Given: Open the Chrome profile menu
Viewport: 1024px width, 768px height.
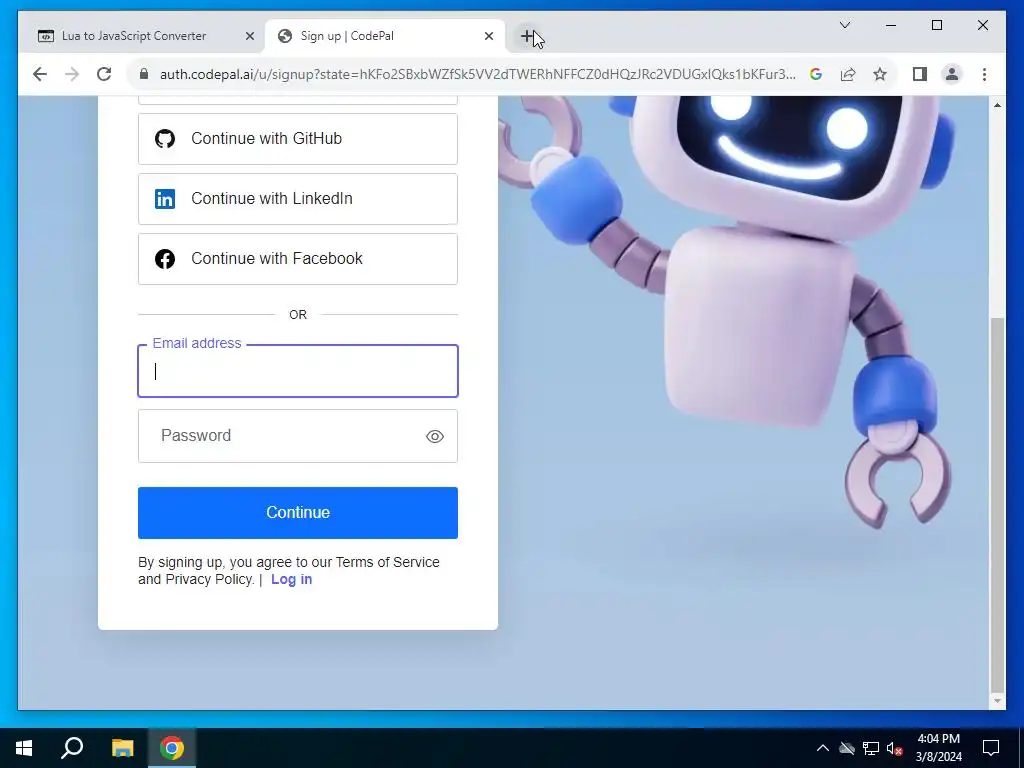Looking at the screenshot, I should click(952, 74).
